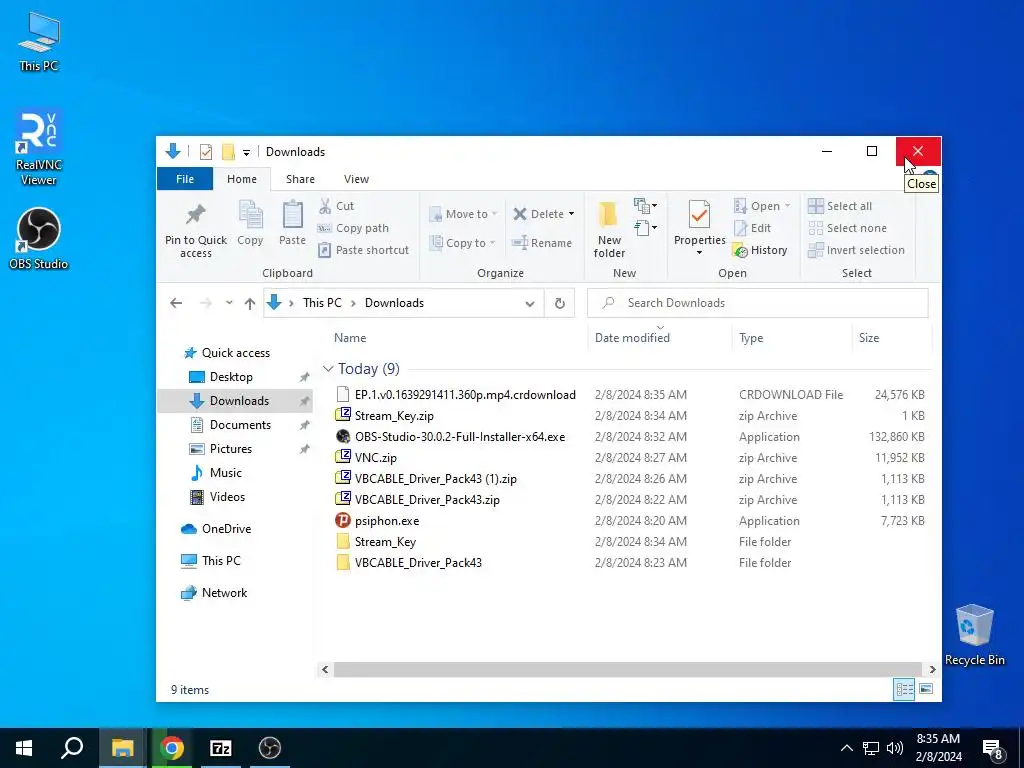Open Chrome from the taskbar
Screen dimensions: 1024x768
(172, 748)
